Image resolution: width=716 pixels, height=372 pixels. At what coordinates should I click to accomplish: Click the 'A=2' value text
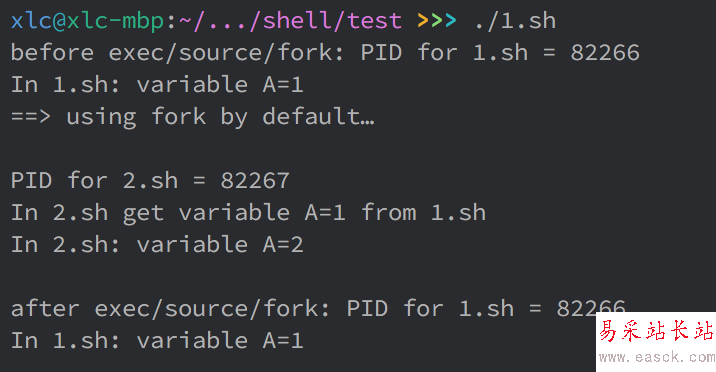283,245
